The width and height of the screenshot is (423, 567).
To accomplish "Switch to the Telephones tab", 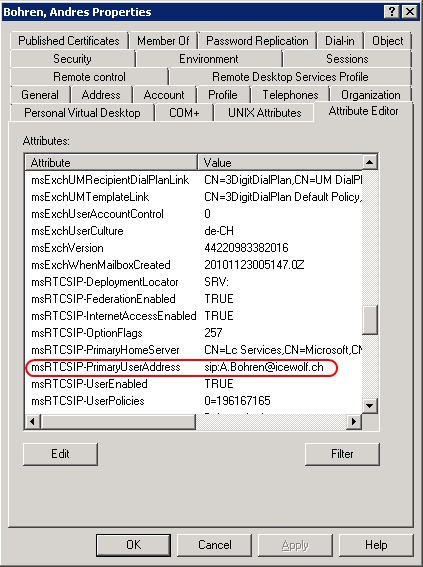I will [290, 95].
